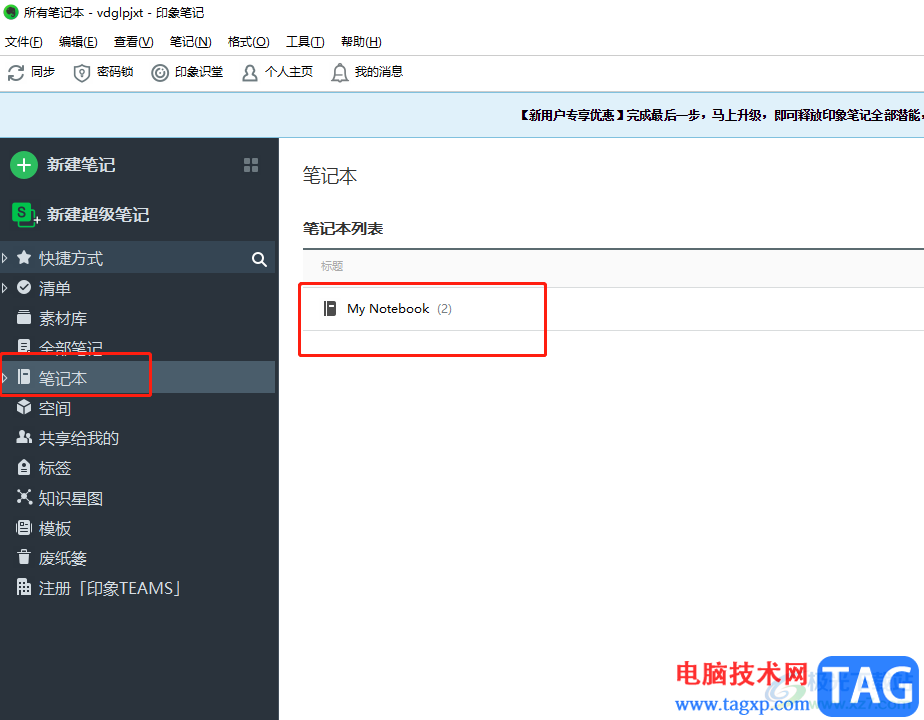Open the 格式(O) menu
Screen dimensions: 924x720
pyautogui.click(x=249, y=42)
